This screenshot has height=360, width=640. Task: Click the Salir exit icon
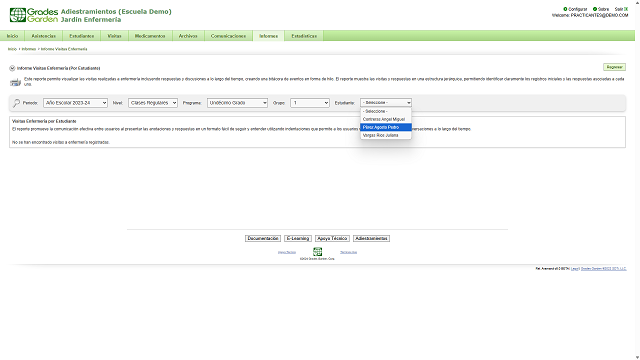pyautogui.click(x=626, y=9)
